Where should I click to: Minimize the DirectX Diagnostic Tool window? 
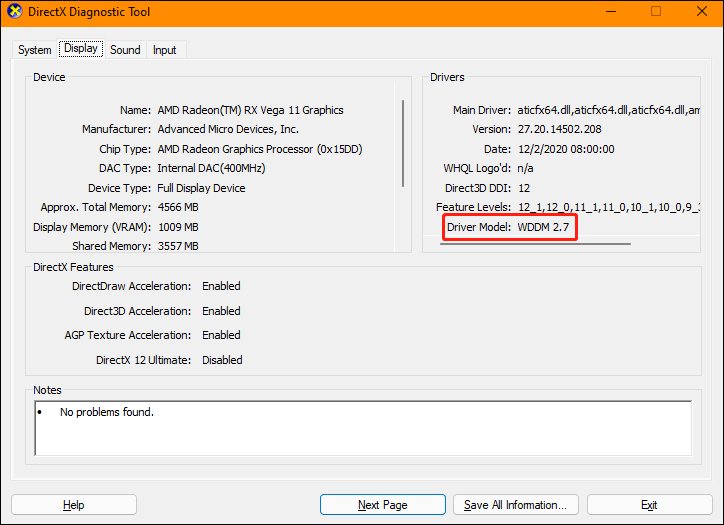tap(611, 12)
